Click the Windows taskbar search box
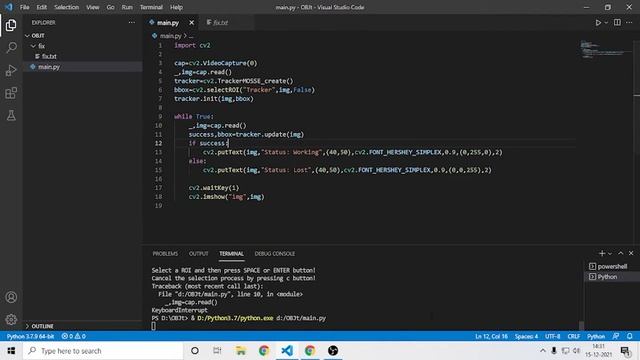Screen dimensions: 640x360 104,351
